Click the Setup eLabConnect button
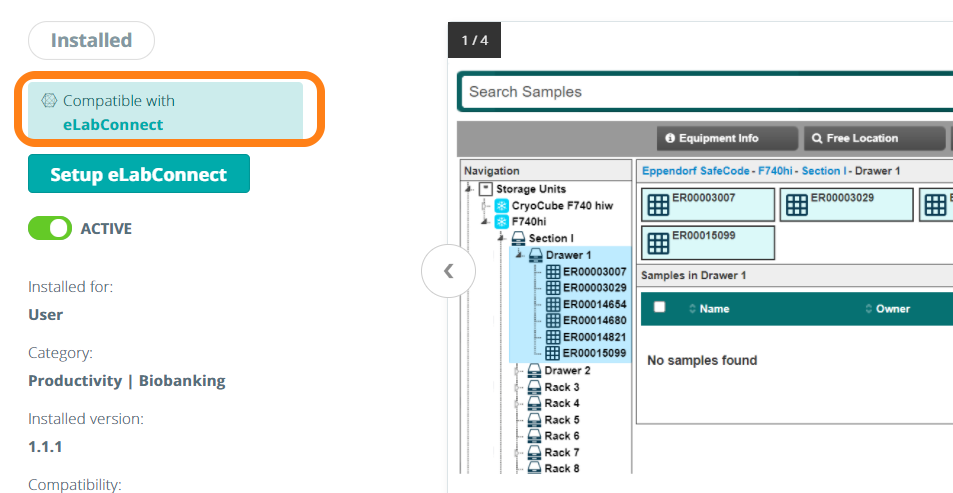Image resolution: width=953 pixels, height=493 pixels. point(139,174)
